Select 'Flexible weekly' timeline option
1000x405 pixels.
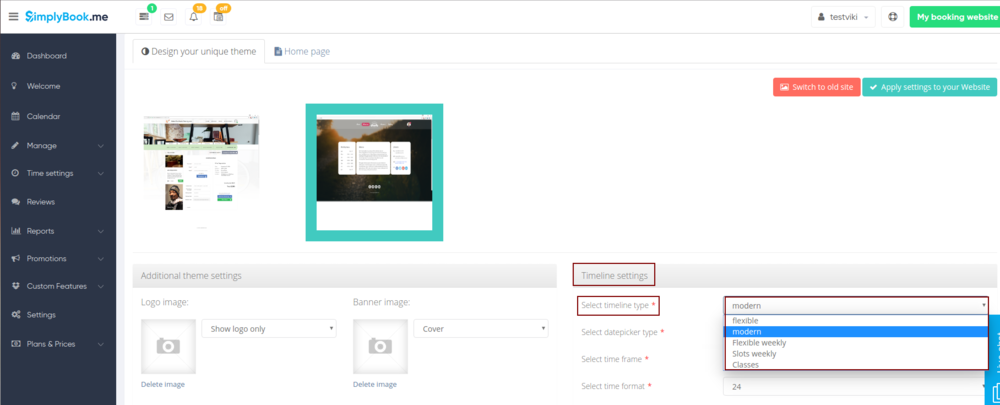759,342
